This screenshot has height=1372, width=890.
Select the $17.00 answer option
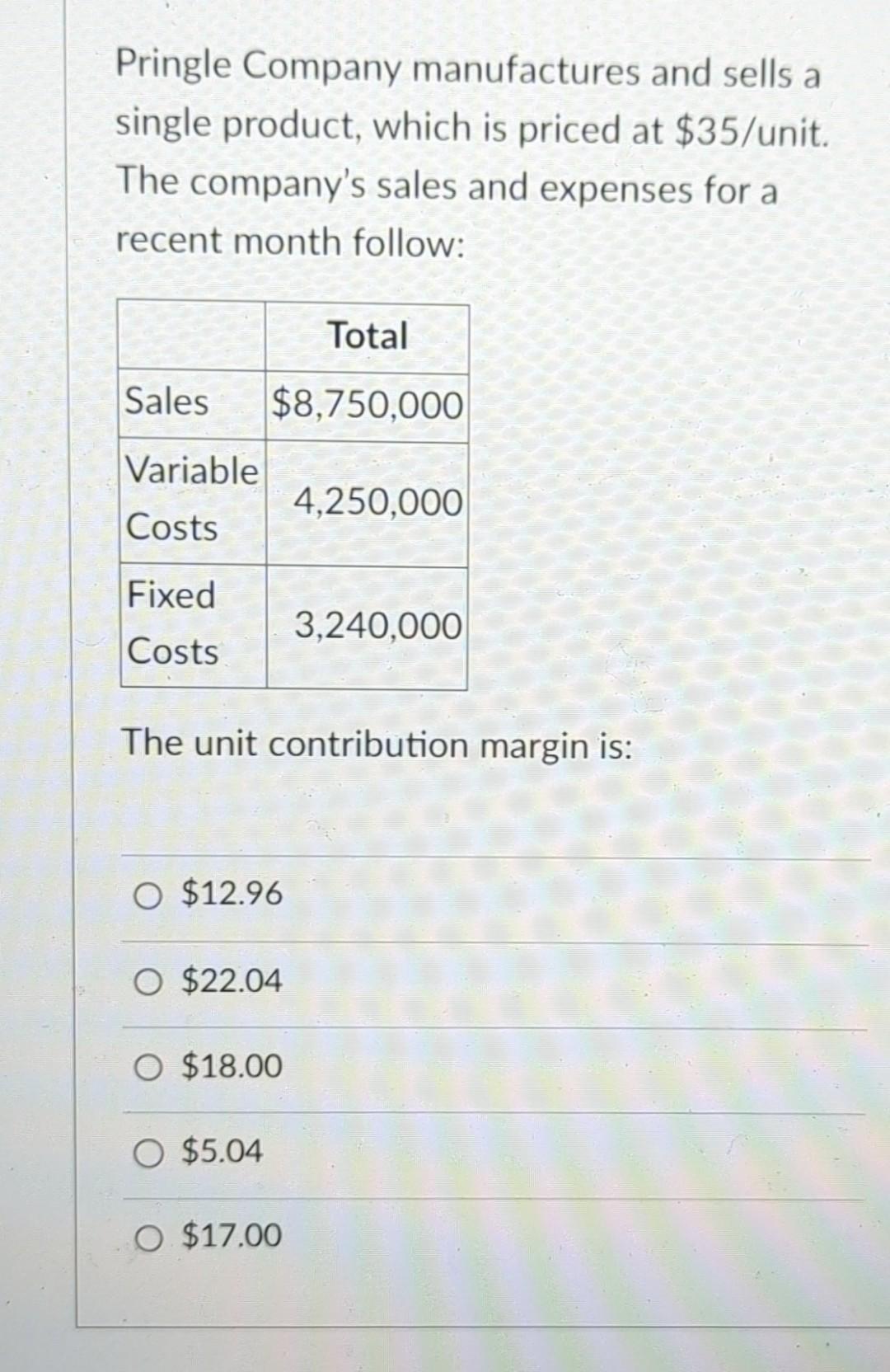[231, 1234]
